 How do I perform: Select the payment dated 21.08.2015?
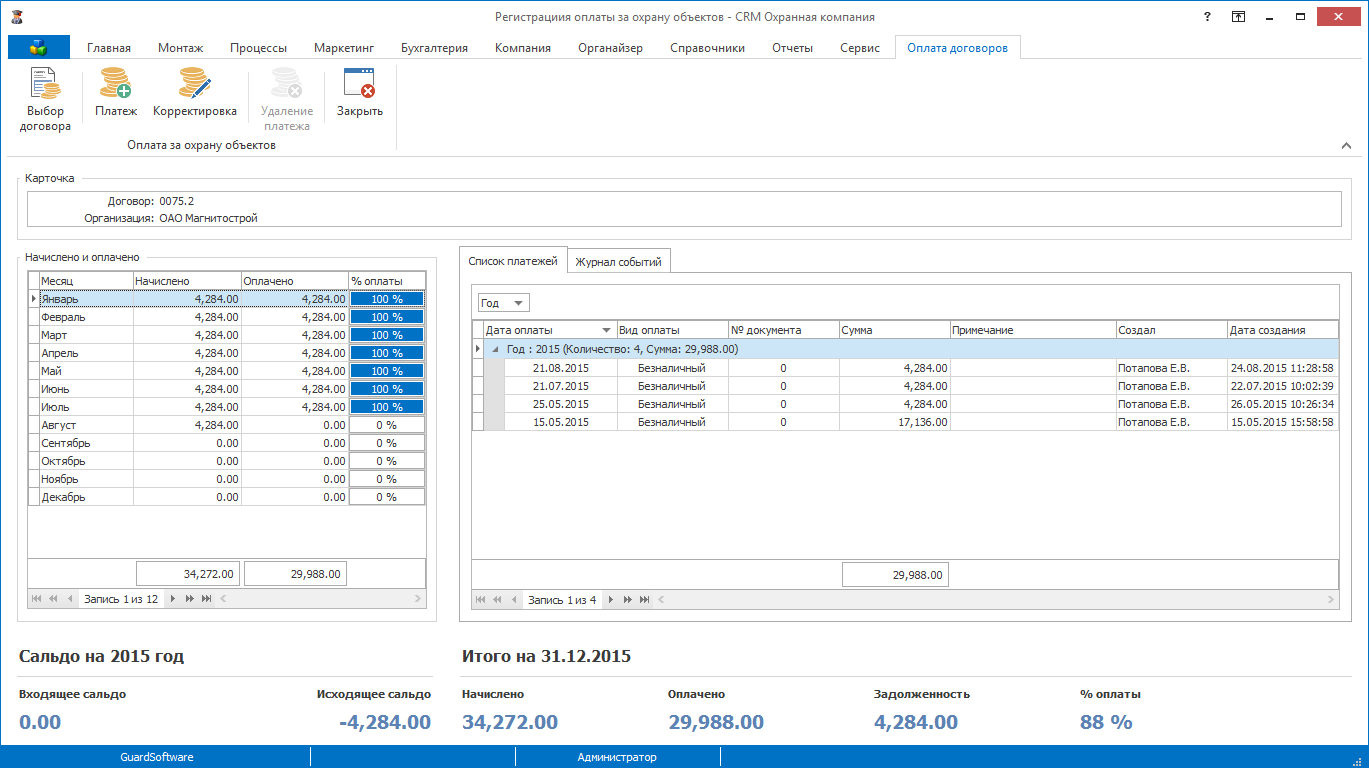[905, 368]
